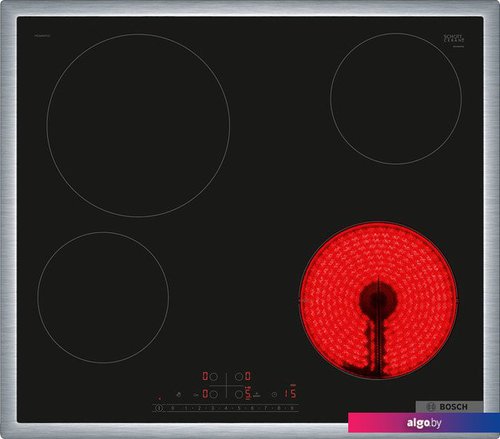Screen dimensions: 500x439
Task: Click the large rear-left cooking zone
Action: [x=138, y=126]
